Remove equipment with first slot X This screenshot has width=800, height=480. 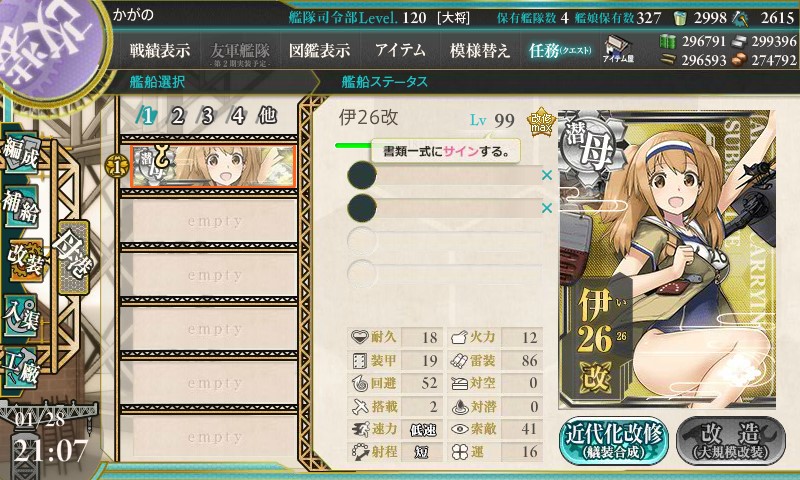[x=547, y=175]
